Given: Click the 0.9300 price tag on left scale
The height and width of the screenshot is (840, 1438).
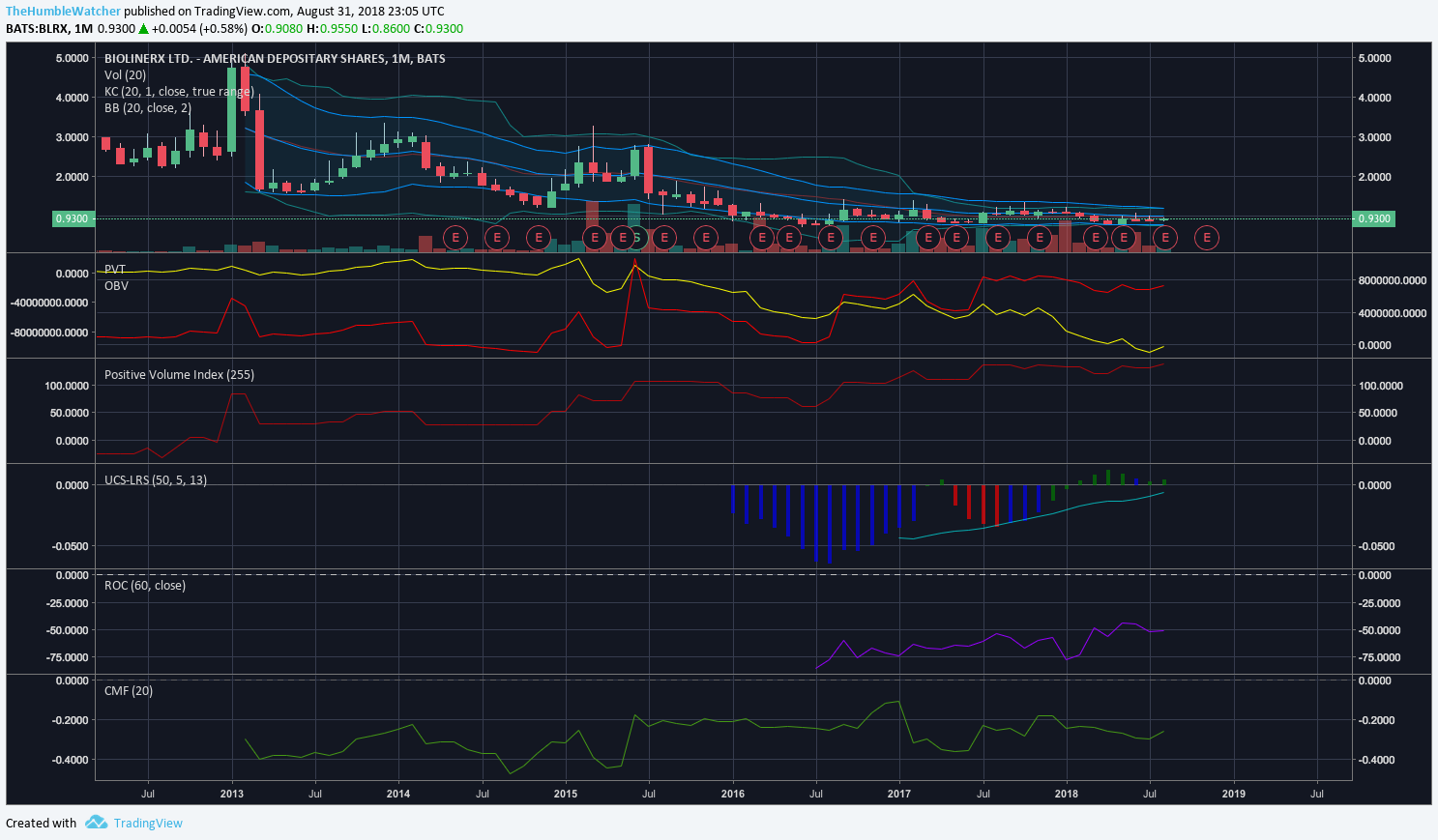Looking at the screenshot, I should coord(73,218).
